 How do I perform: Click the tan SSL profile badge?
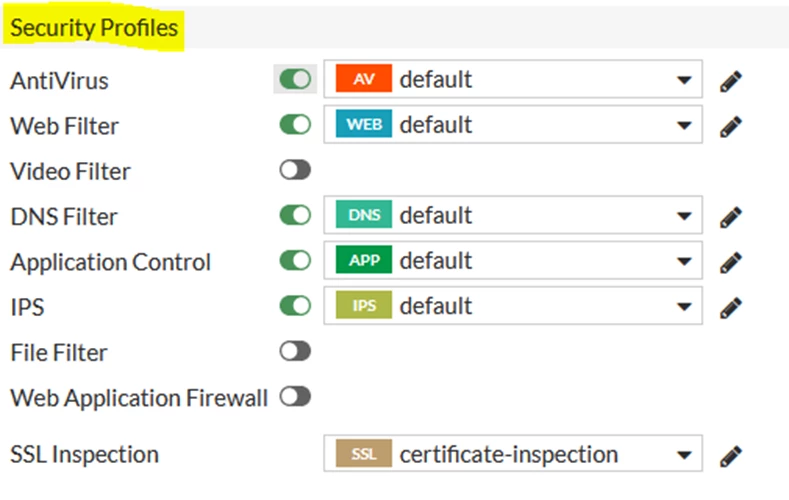pyautogui.click(x=364, y=453)
